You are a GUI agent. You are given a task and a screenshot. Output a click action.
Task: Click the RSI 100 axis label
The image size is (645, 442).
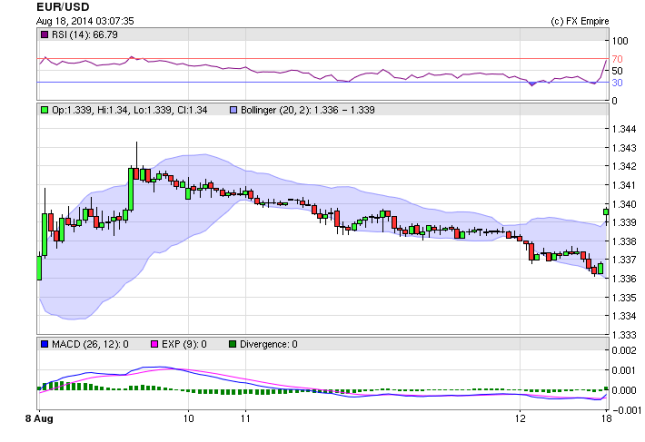pyautogui.click(x=620, y=41)
